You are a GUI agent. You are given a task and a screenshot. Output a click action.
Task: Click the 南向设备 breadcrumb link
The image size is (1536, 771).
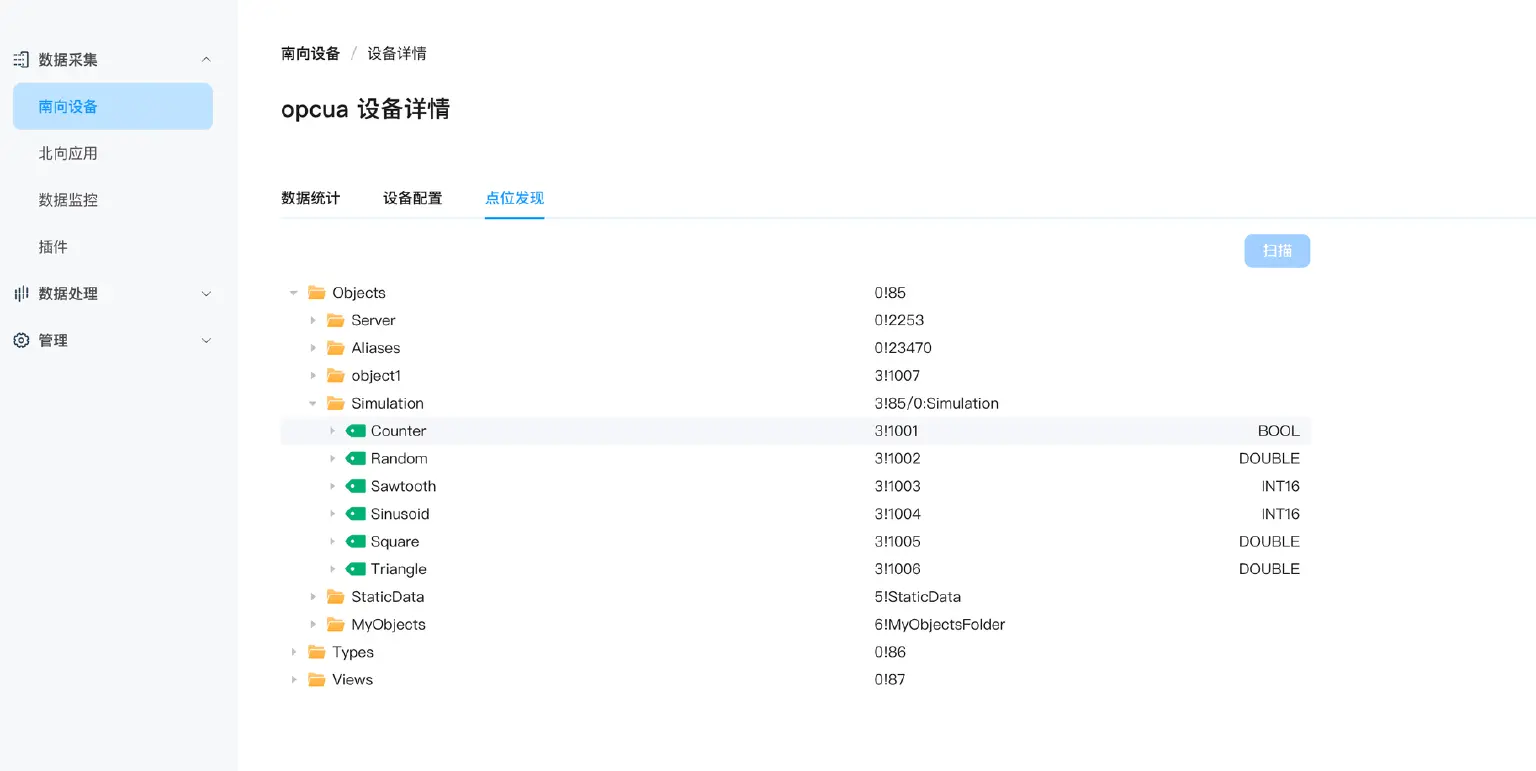tap(310, 52)
